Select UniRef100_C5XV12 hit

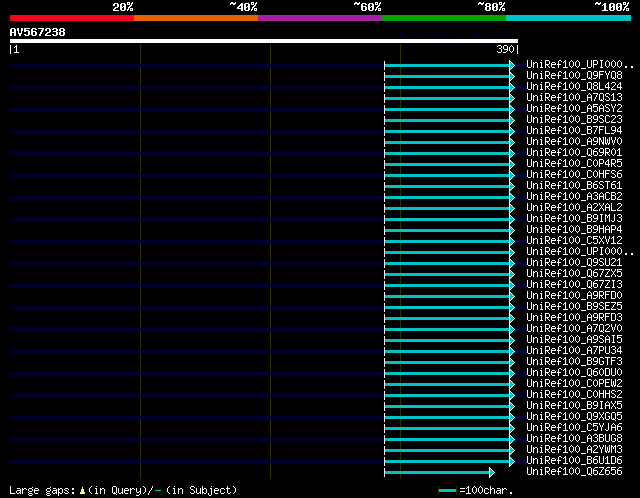pos(574,241)
